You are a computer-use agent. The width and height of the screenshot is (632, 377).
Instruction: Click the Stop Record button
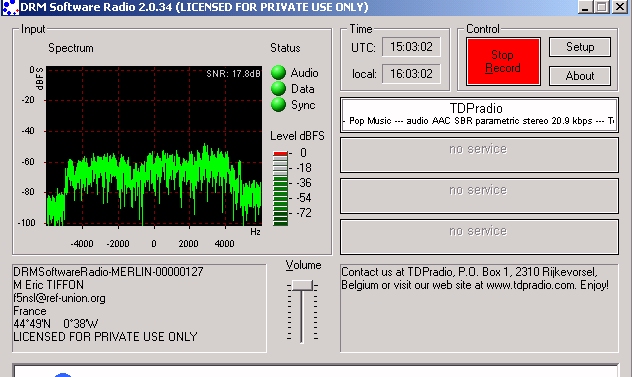503,61
